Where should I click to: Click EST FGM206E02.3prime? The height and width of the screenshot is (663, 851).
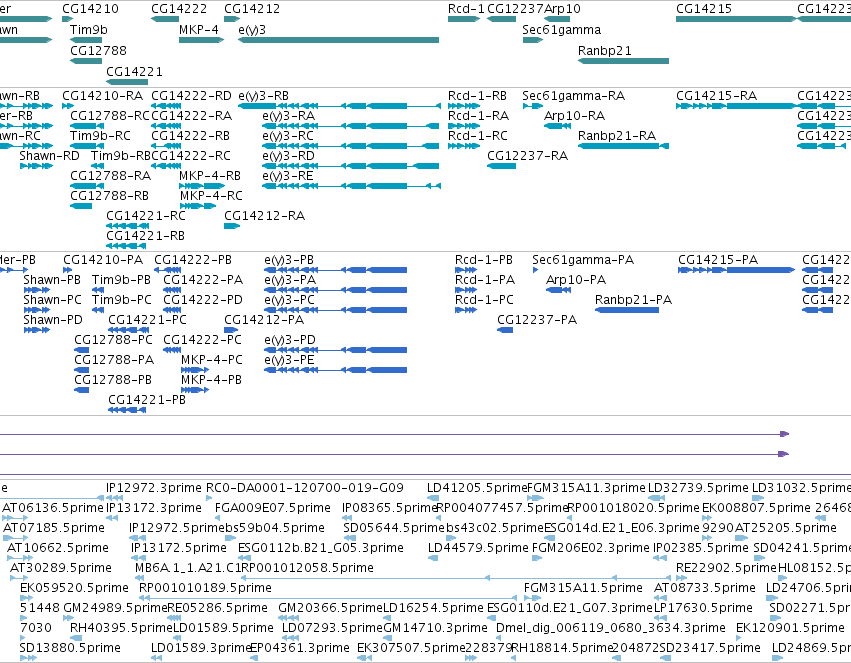(x=590, y=549)
